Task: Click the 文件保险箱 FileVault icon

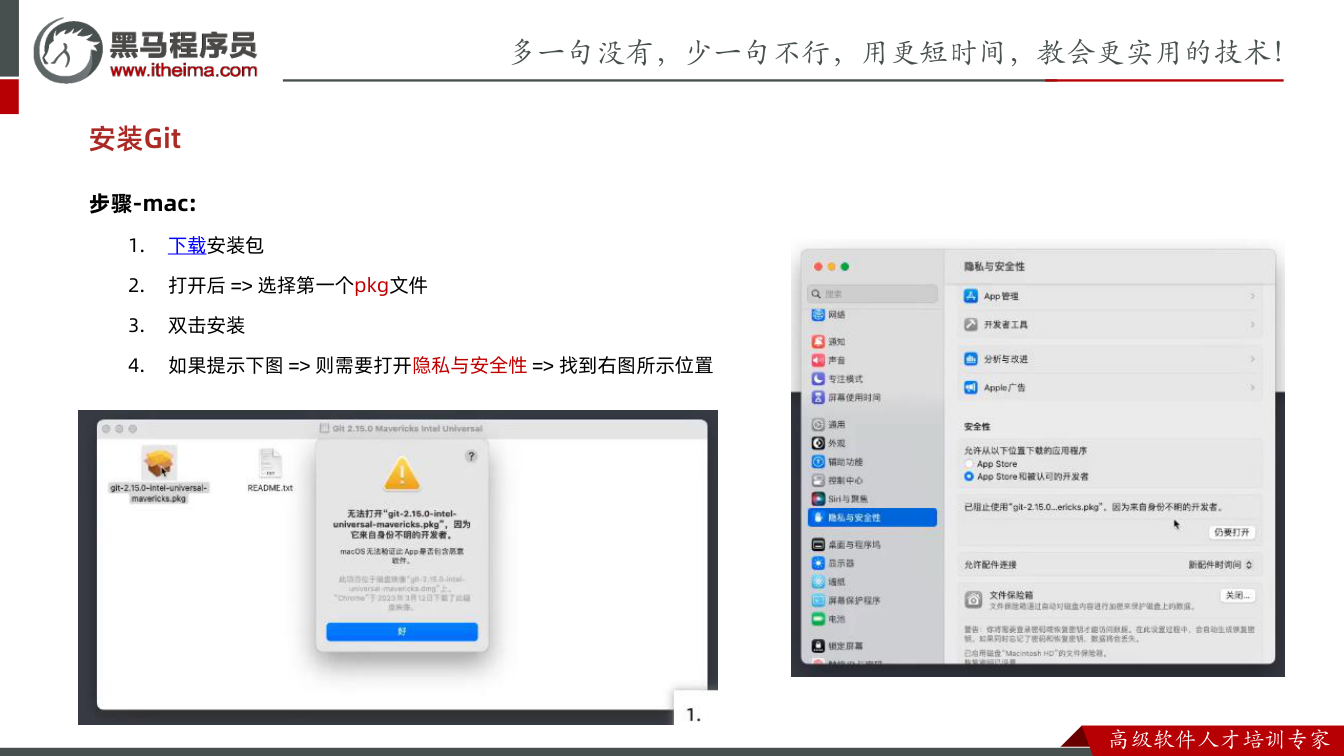Action: [x=973, y=600]
